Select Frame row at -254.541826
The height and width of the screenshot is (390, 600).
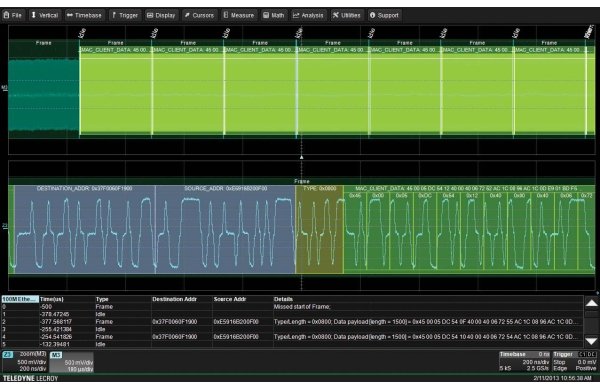click(x=292, y=336)
